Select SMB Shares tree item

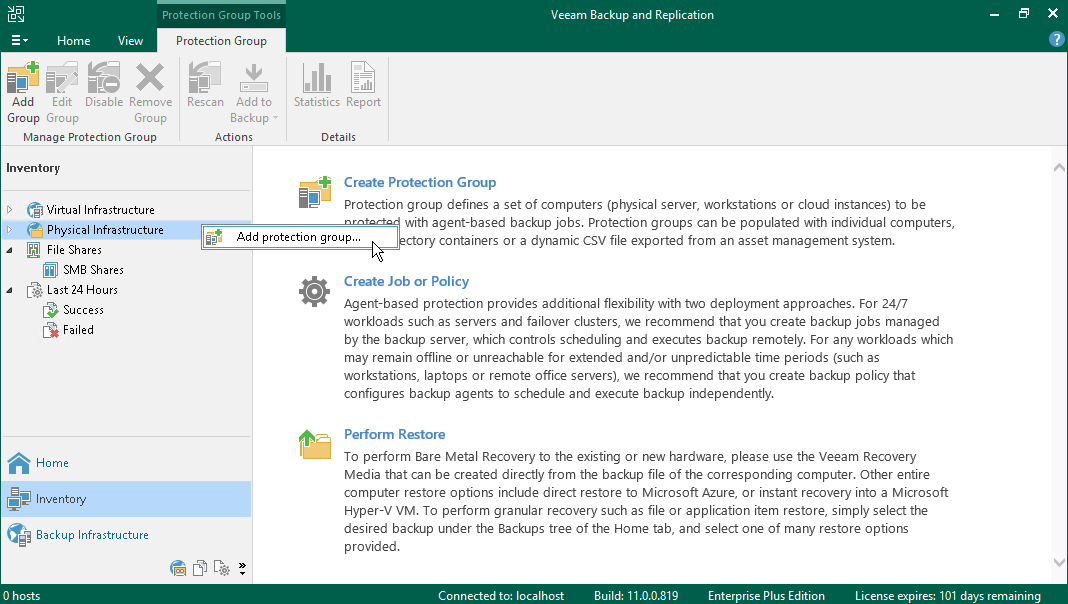93,270
